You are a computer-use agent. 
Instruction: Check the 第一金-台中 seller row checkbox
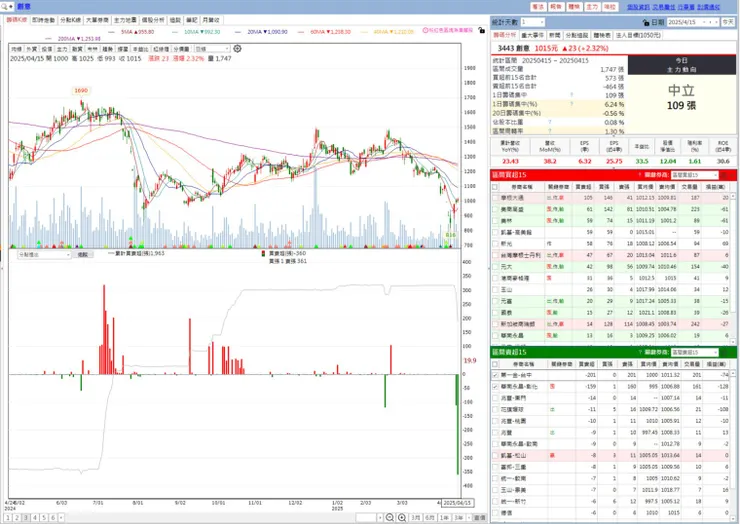(x=495, y=375)
